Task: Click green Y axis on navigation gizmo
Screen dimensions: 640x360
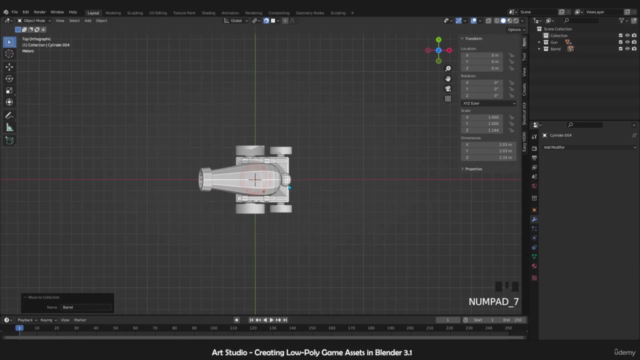Action: click(x=438, y=40)
